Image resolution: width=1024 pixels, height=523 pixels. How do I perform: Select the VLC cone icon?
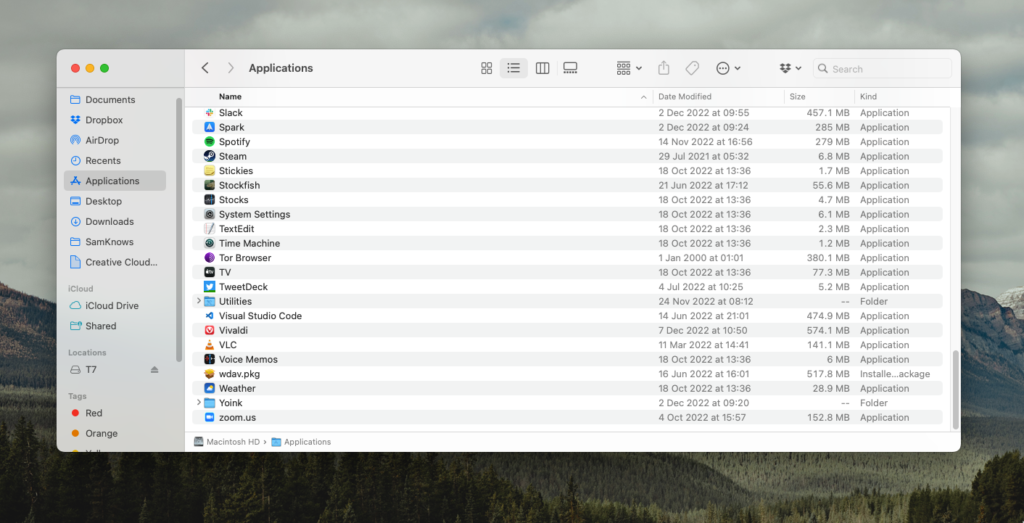pos(209,345)
